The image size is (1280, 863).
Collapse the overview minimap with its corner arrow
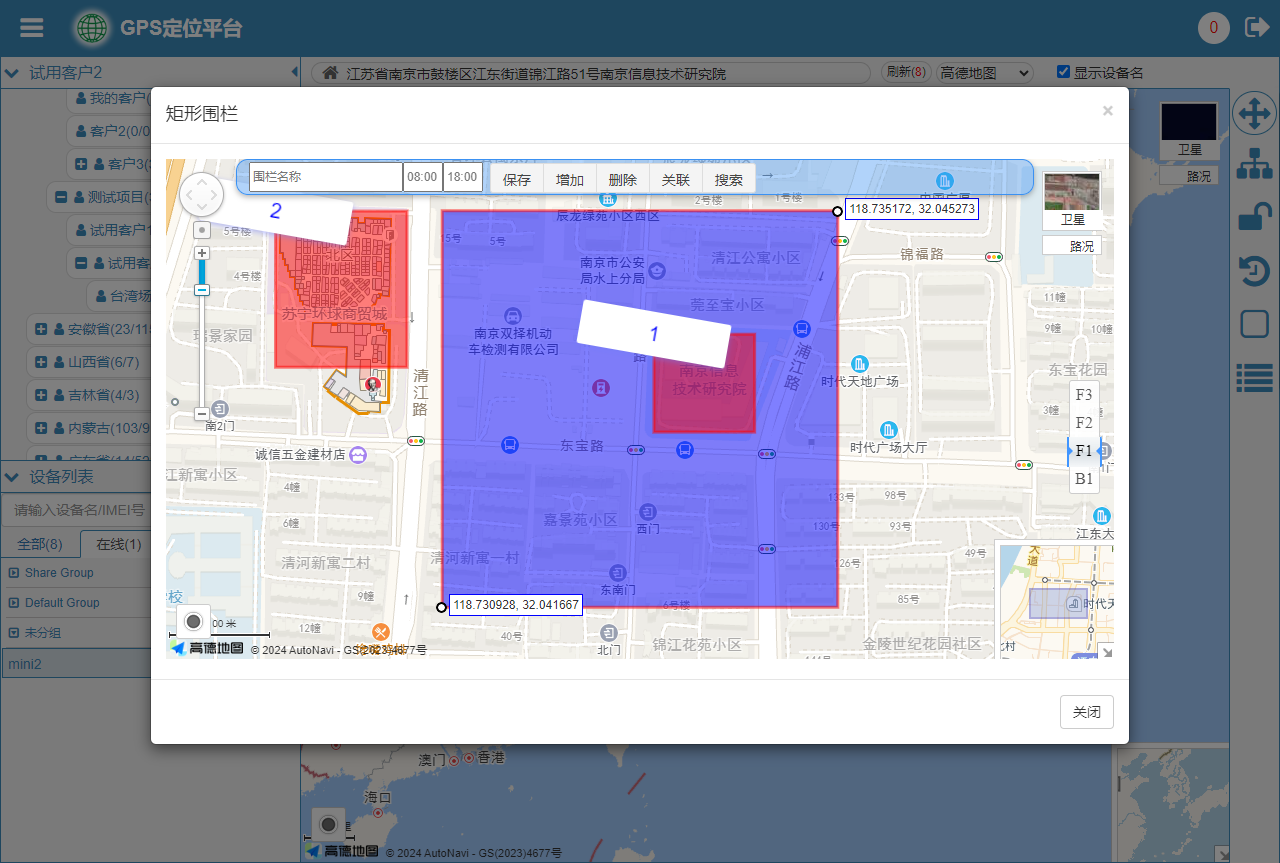(1106, 651)
